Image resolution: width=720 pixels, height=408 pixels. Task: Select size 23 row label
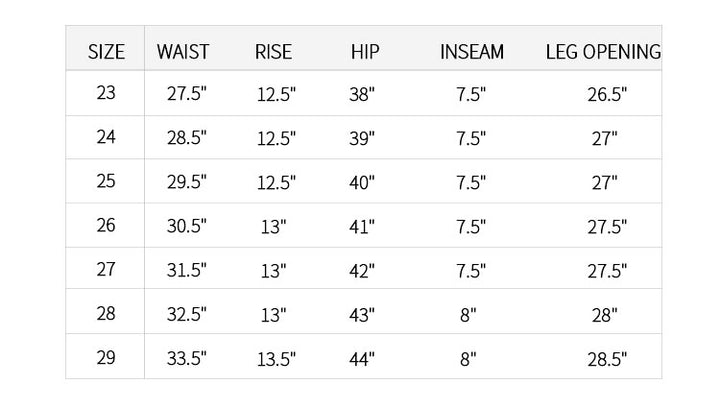pyautogui.click(x=107, y=94)
